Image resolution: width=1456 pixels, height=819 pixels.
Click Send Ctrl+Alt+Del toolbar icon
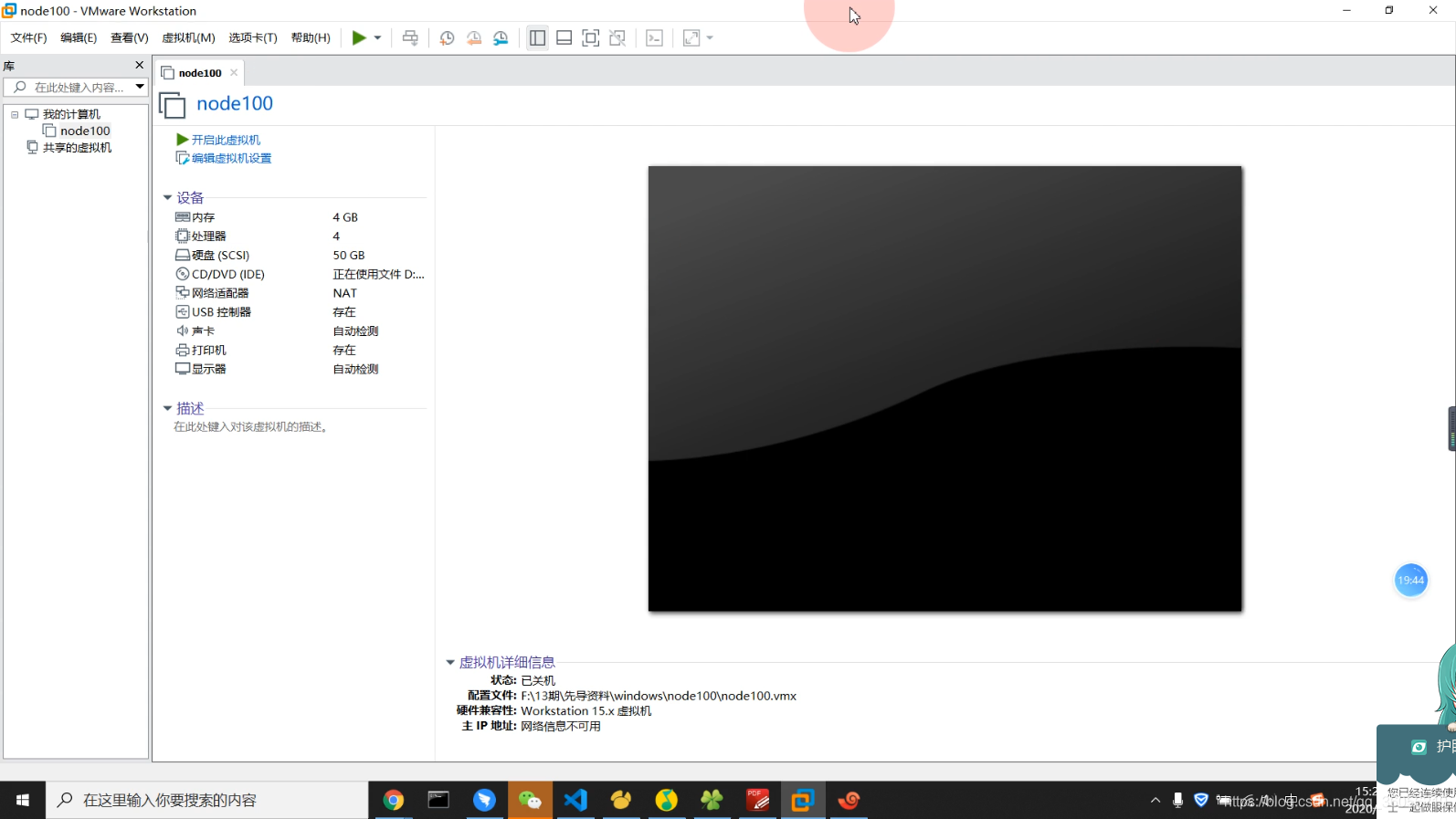pos(410,37)
